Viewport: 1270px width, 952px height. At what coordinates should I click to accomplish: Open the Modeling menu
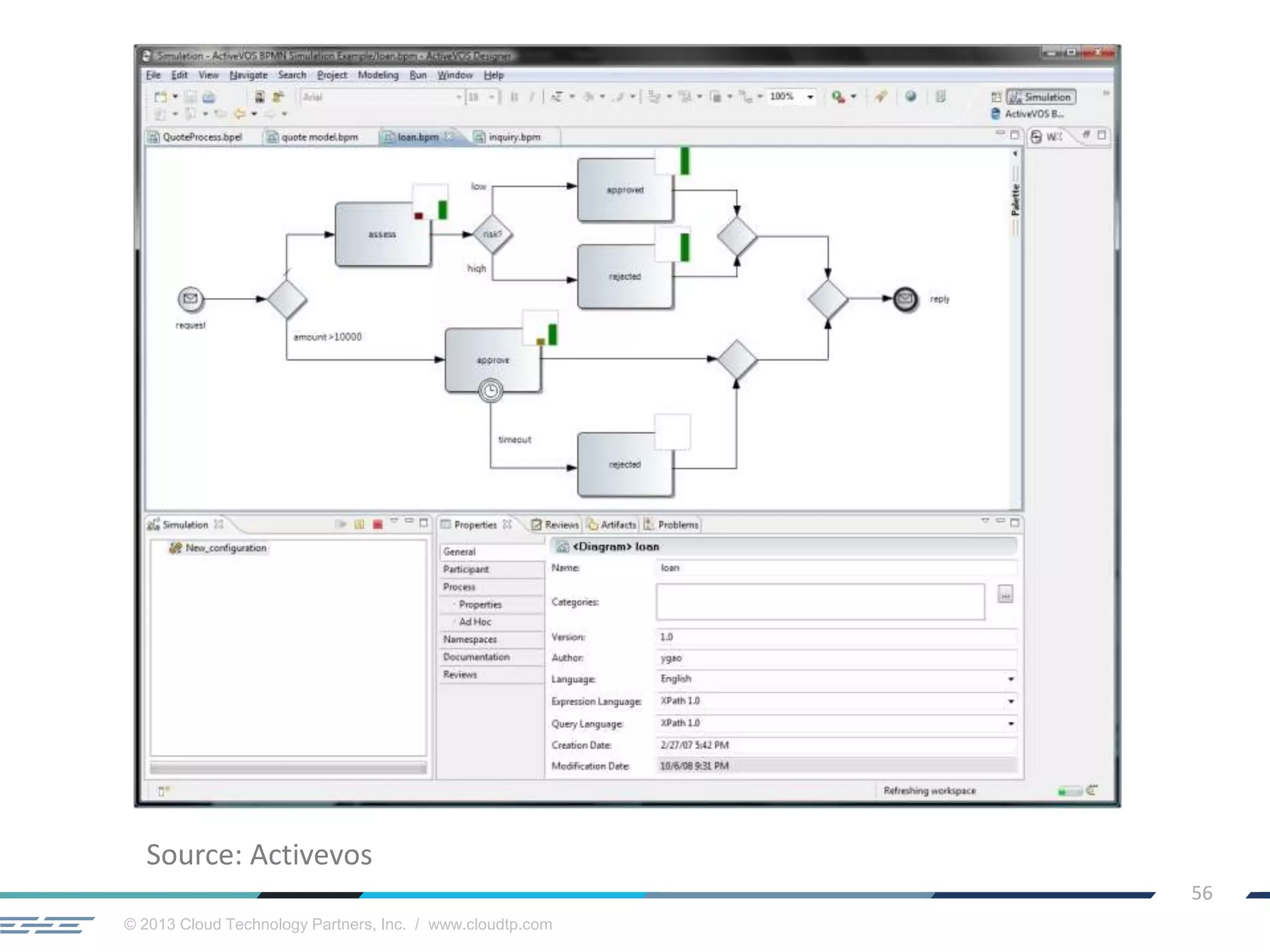click(378, 75)
